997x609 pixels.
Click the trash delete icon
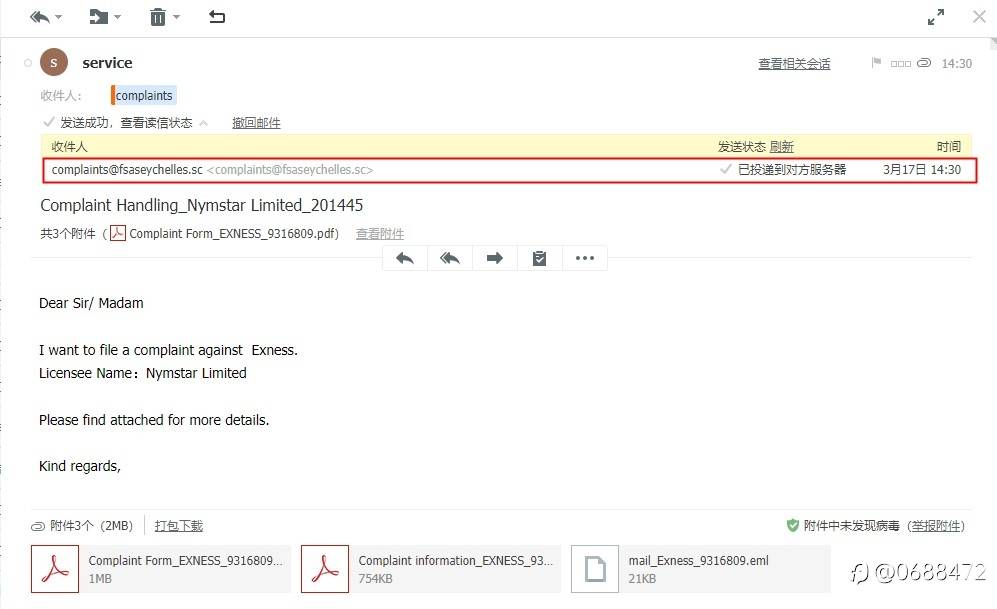[158, 17]
